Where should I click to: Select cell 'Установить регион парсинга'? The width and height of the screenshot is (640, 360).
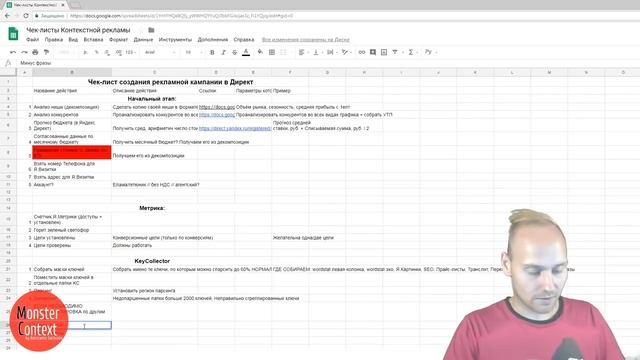(x=154, y=291)
